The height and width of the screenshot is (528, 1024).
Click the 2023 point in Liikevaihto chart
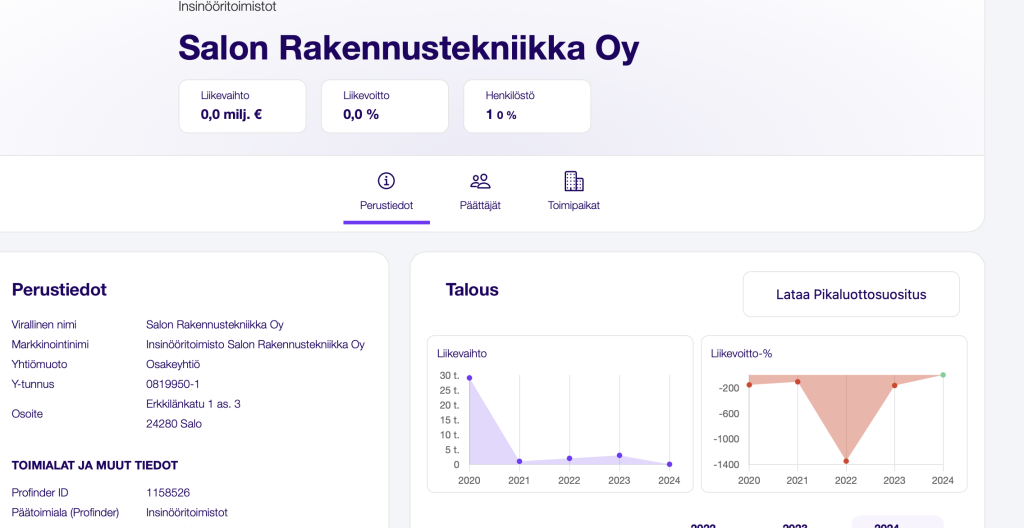619,455
